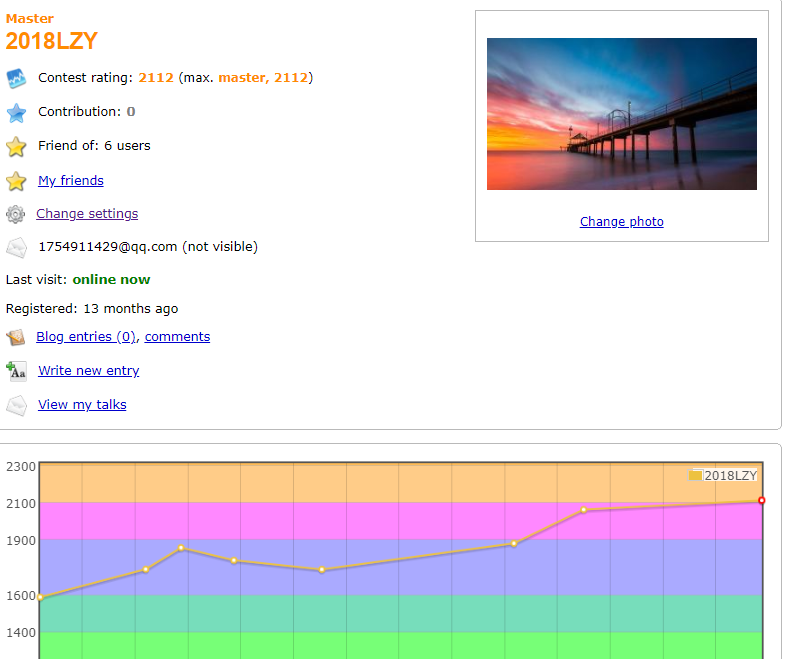
Task: Click the 1600 y-axis label
Action: (21, 596)
